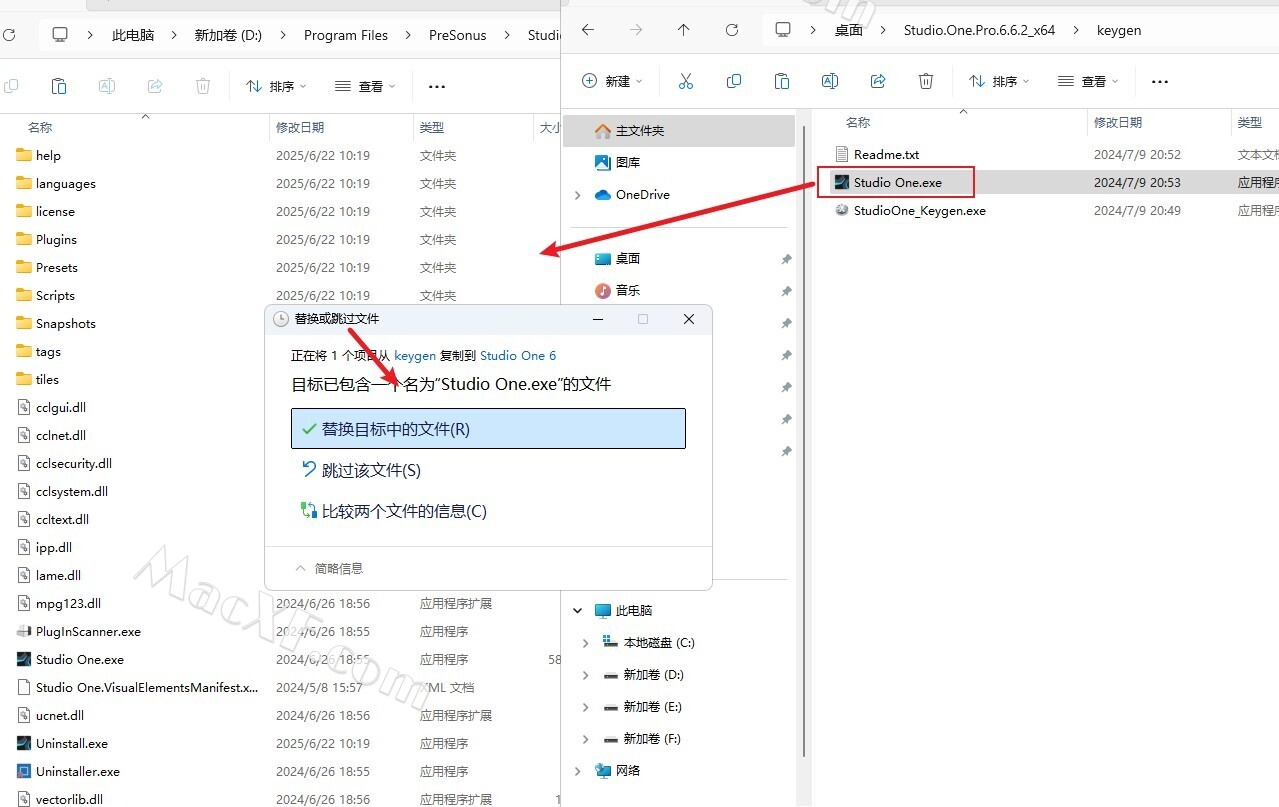The image size is (1279, 807).
Task: Click the Cut scissors icon in keygen toolbar
Action: 686,81
